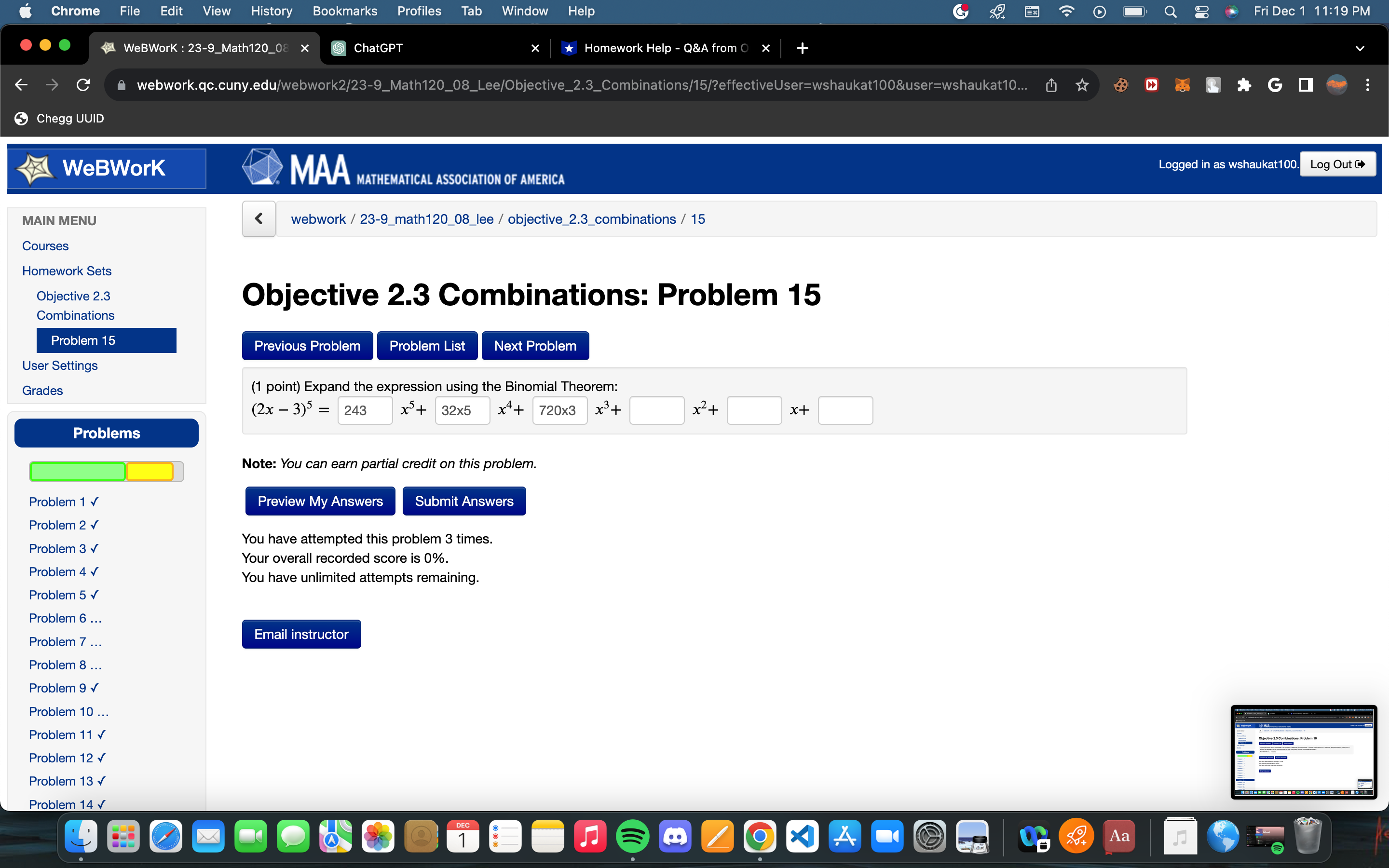Screen dimensions: 1389x868
Task: Open the Chrome extensions puzzle icon
Action: click(x=1244, y=84)
